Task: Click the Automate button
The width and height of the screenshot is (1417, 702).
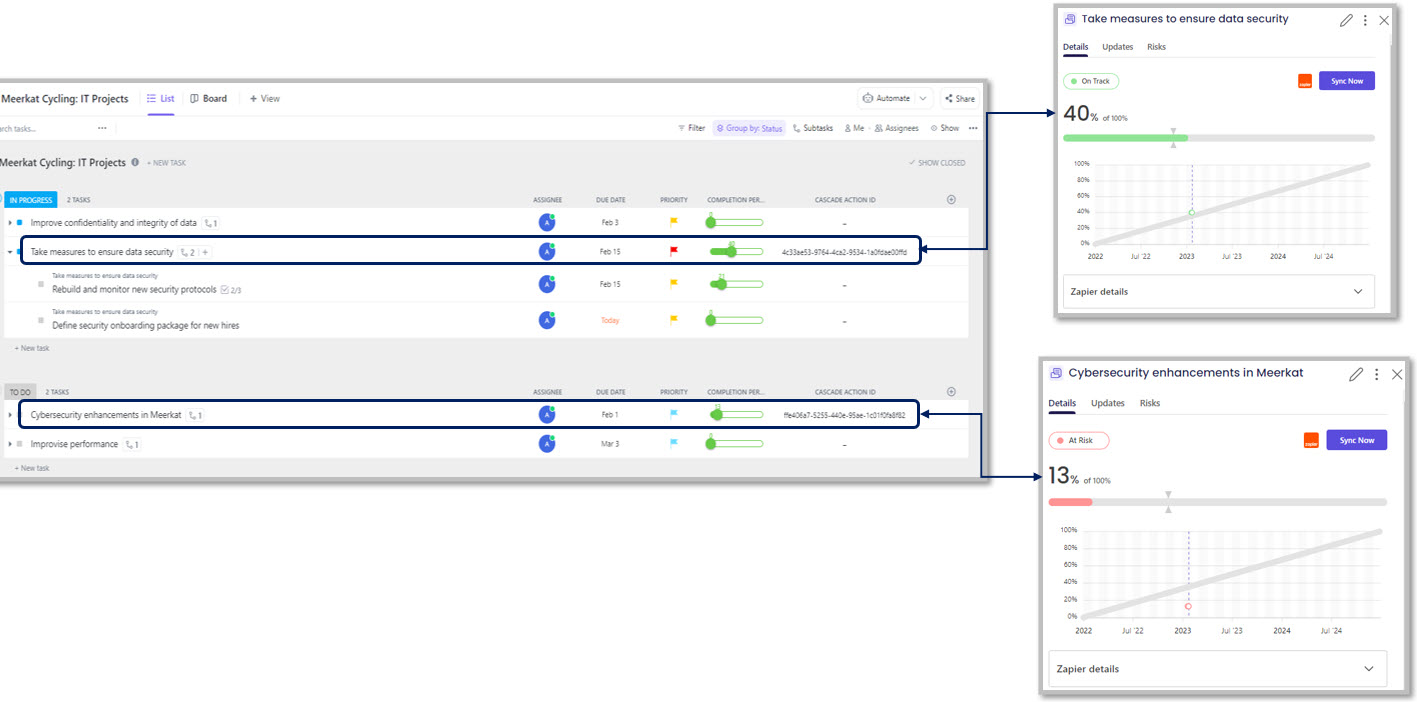Action: [x=886, y=98]
